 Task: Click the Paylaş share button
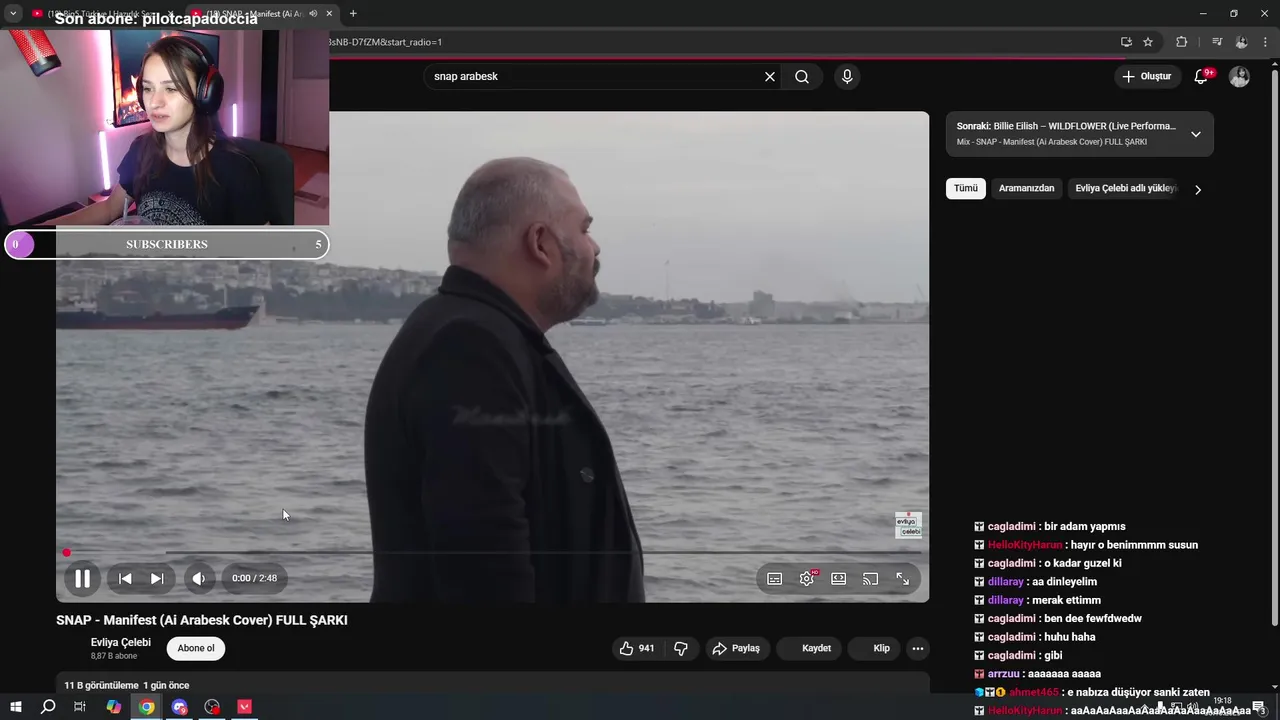click(x=736, y=648)
